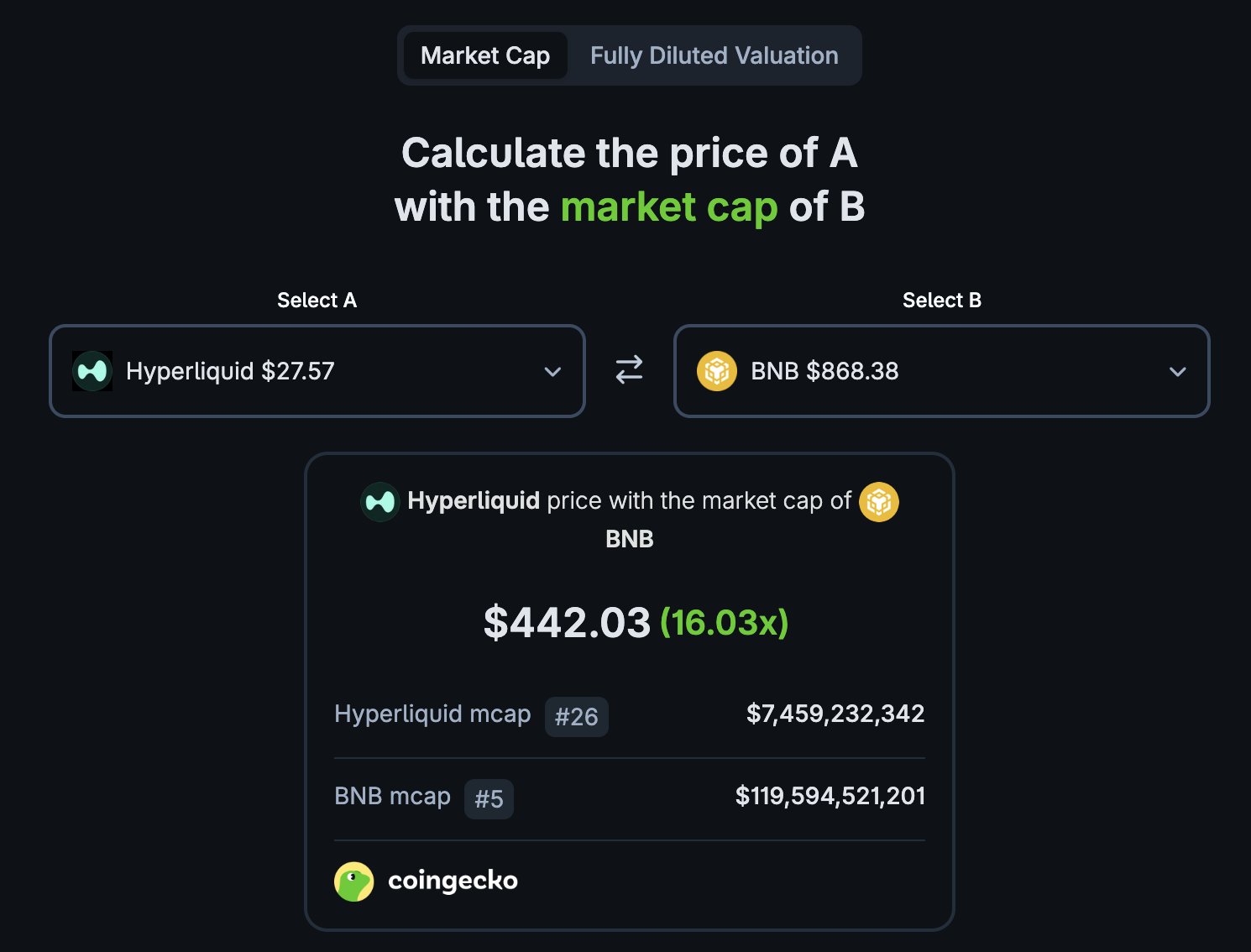Click the #5 rank badge for BNB

489,798
